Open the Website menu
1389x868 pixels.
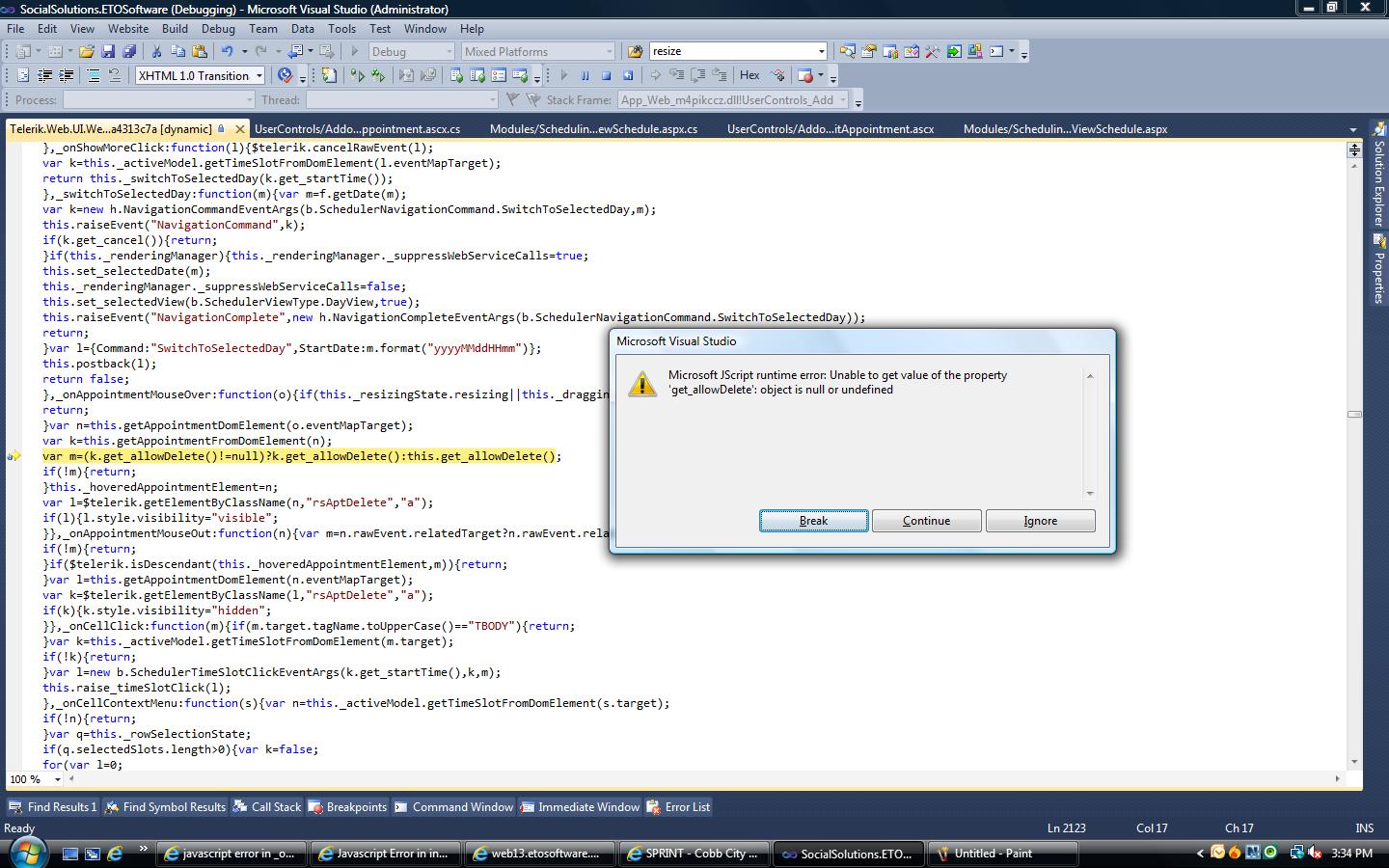point(128,28)
